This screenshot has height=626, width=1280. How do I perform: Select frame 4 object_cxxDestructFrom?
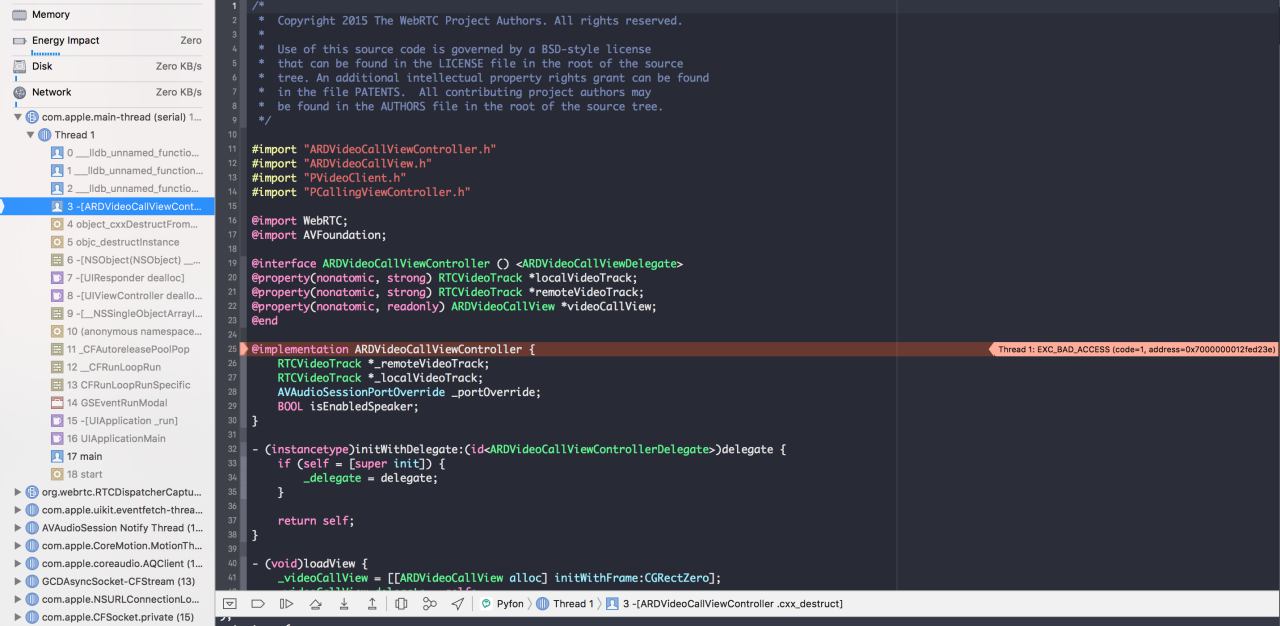click(107, 224)
